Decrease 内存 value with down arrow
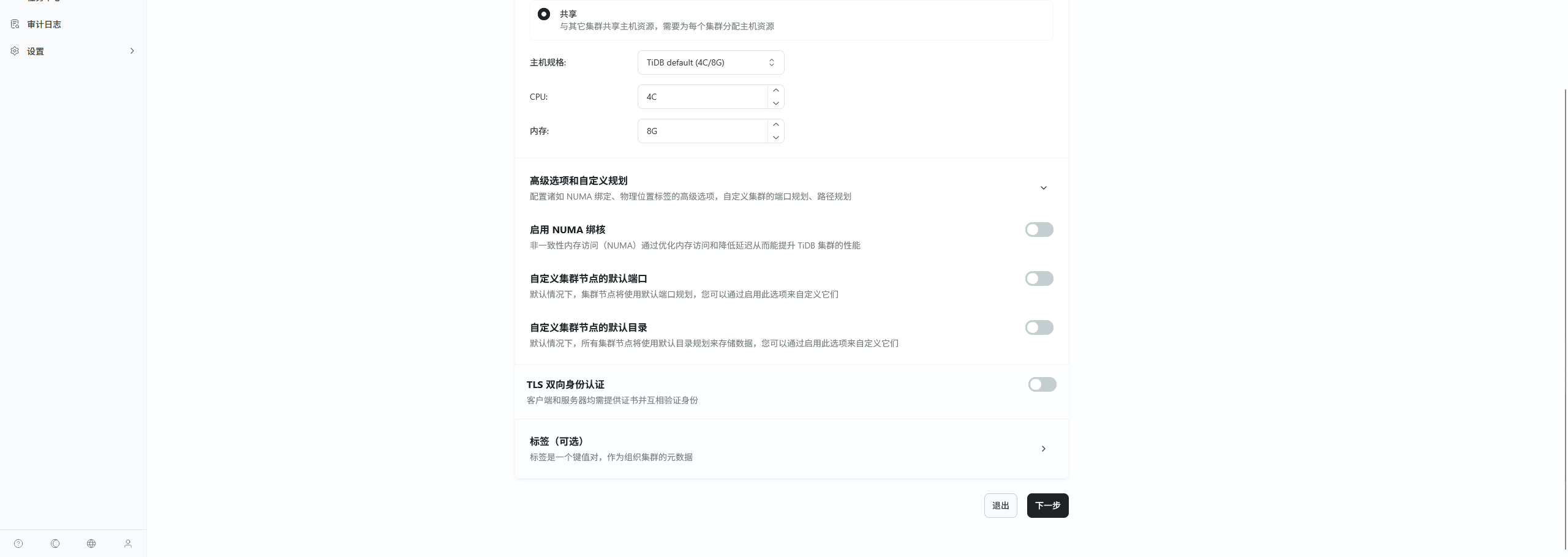Viewport: 1568px width, 557px height. pyautogui.click(x=775, y=138)
